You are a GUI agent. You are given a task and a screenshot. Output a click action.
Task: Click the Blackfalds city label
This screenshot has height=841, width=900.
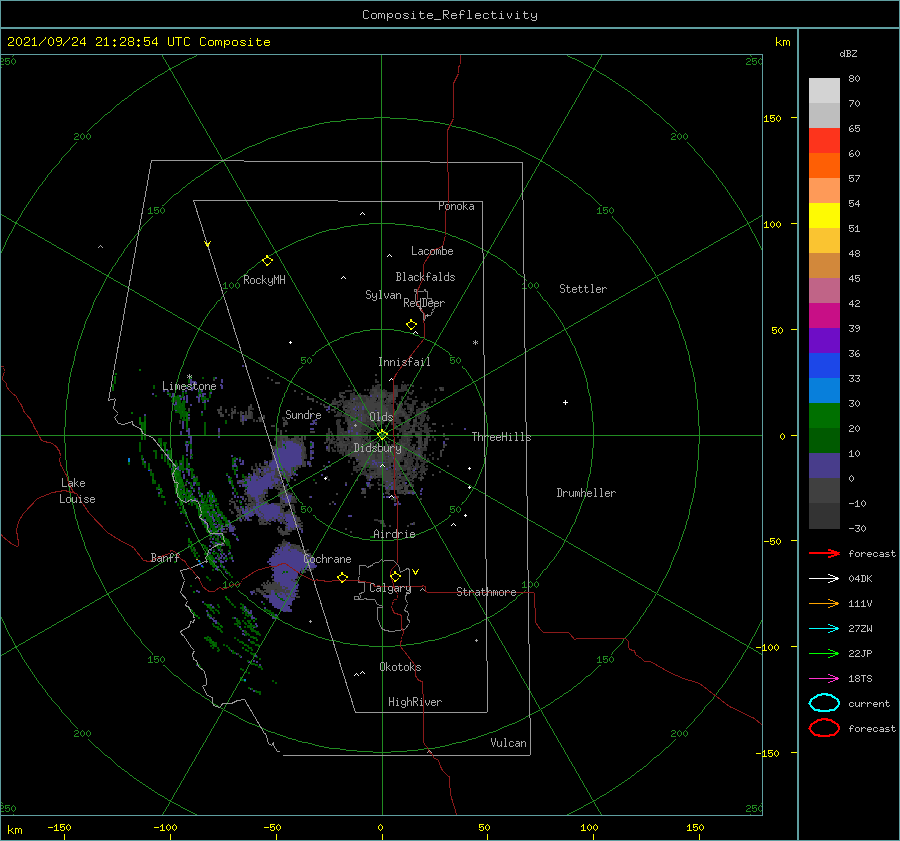425,277
